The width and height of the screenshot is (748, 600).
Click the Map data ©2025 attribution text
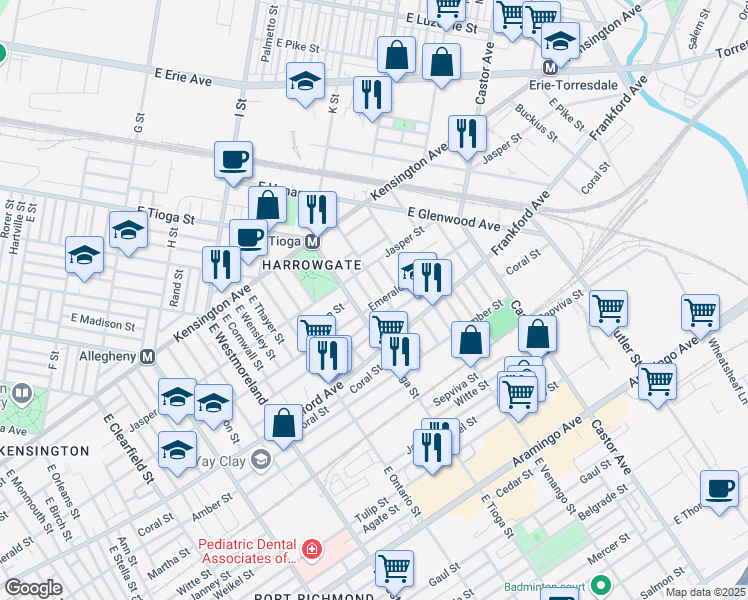pyautogui.click(x=706, y=593)
